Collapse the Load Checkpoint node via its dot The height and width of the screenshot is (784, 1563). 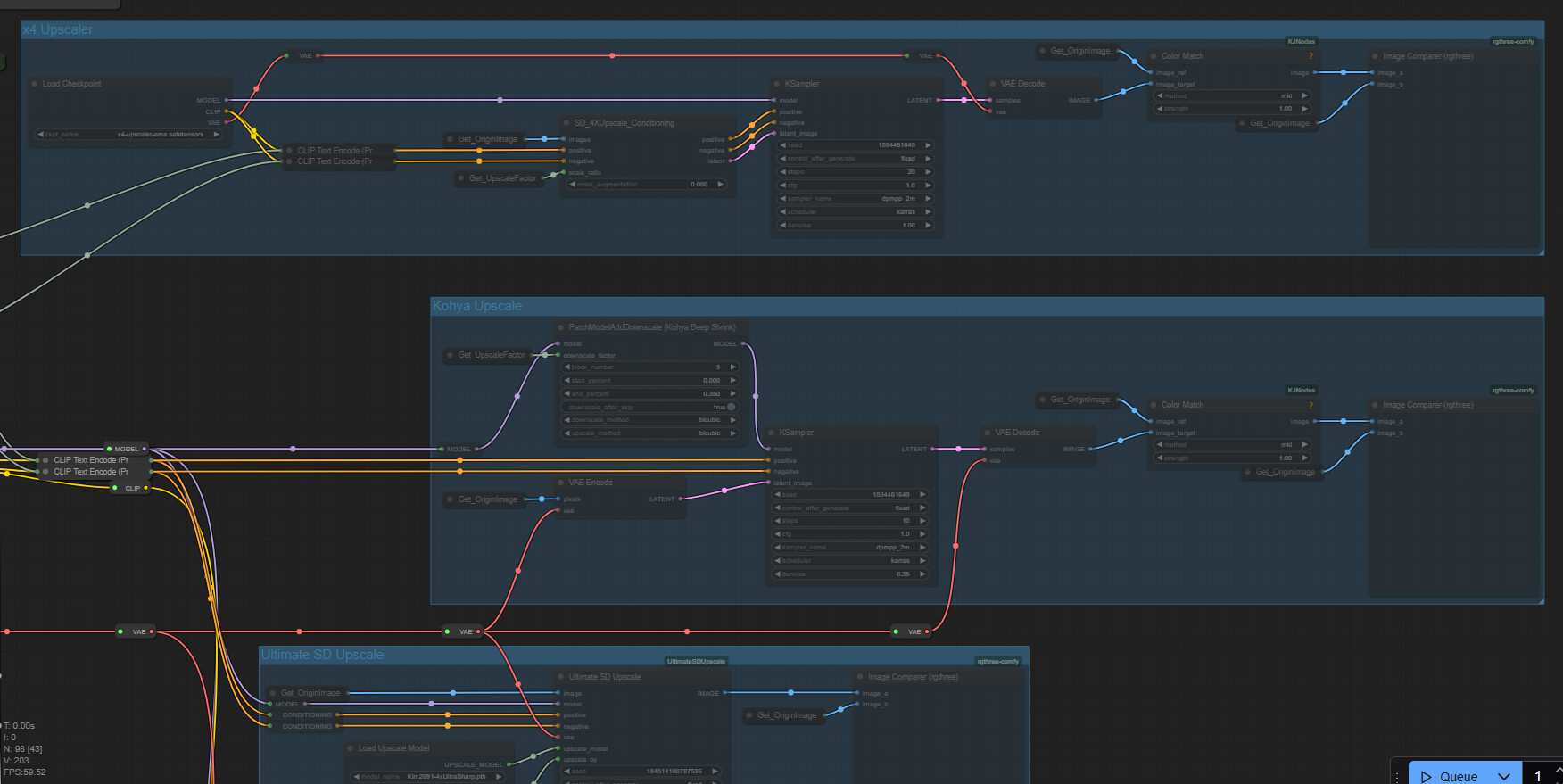35,84
